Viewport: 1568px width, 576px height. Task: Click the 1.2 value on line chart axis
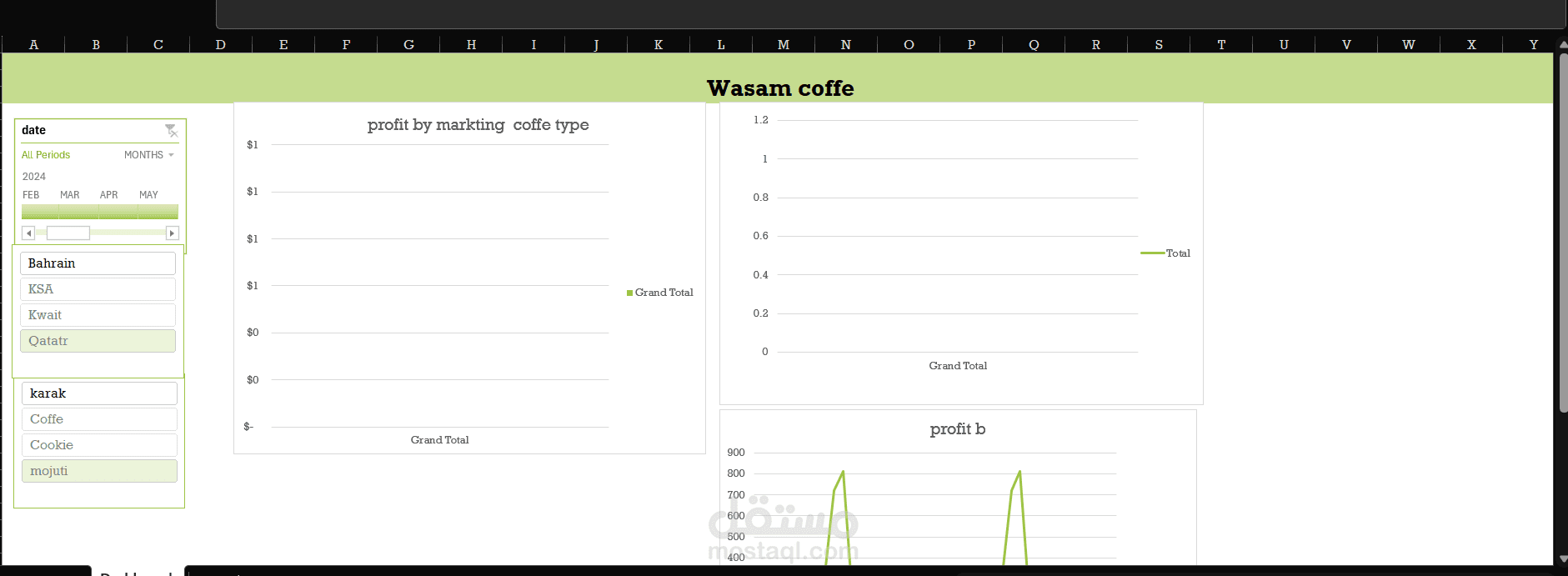coord(761,120)
